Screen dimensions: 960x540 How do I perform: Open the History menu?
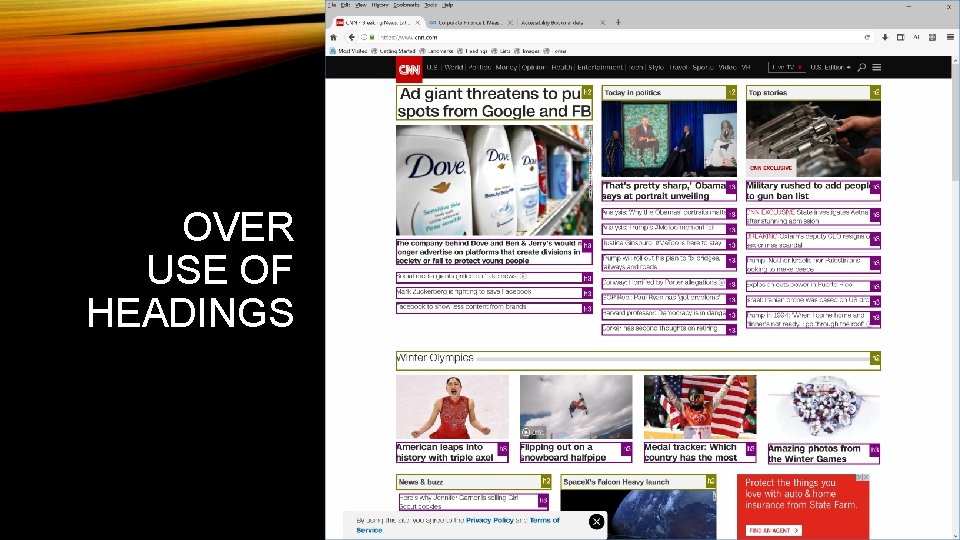click(380, 5)
